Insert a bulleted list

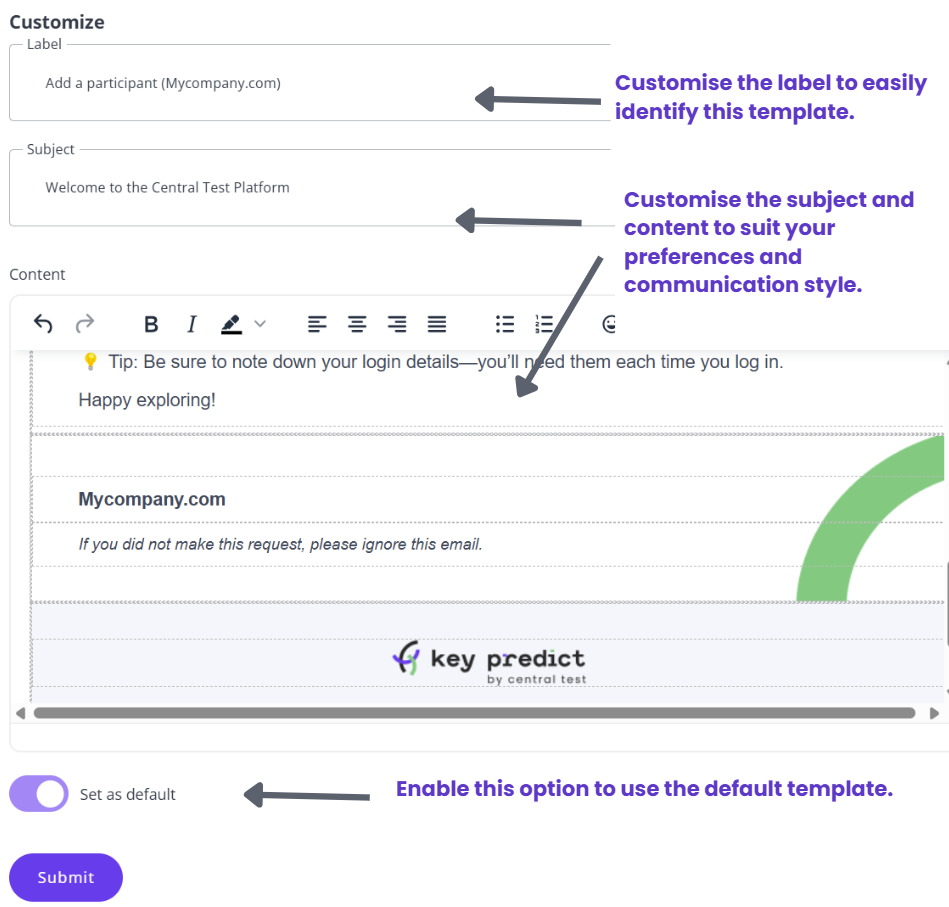[505, 324]
